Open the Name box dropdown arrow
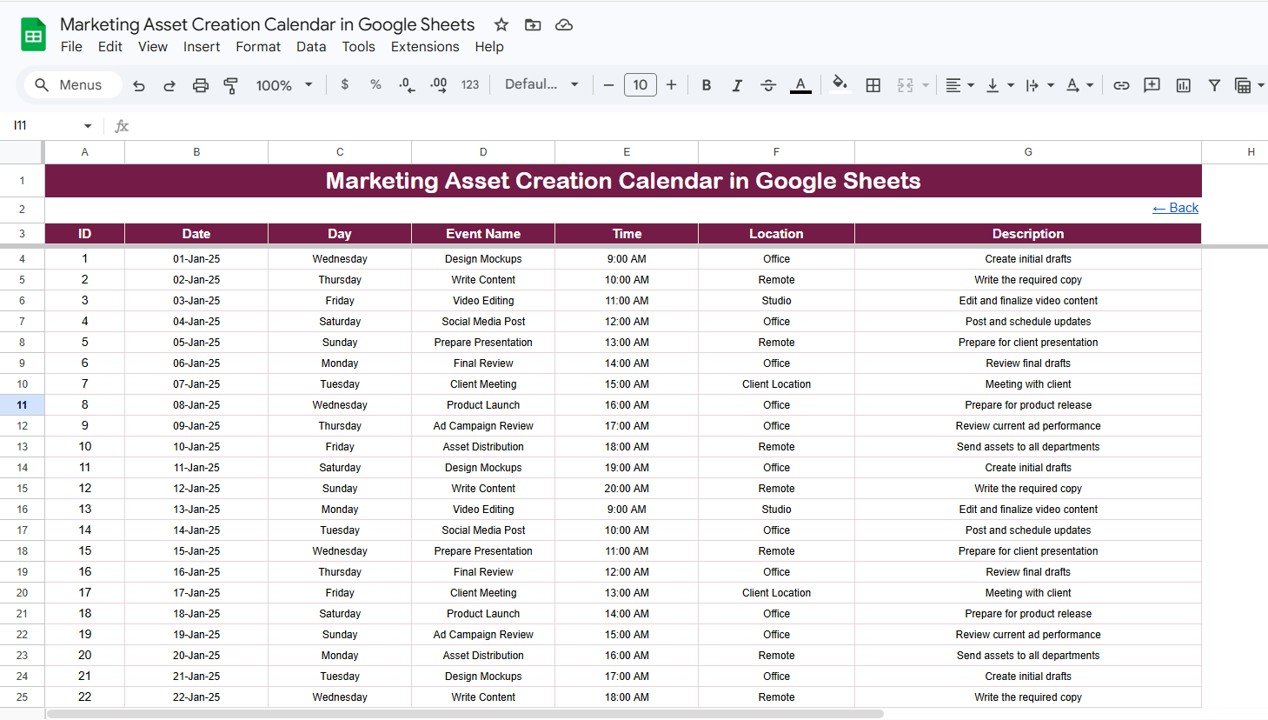 click(x=88, y=126)
